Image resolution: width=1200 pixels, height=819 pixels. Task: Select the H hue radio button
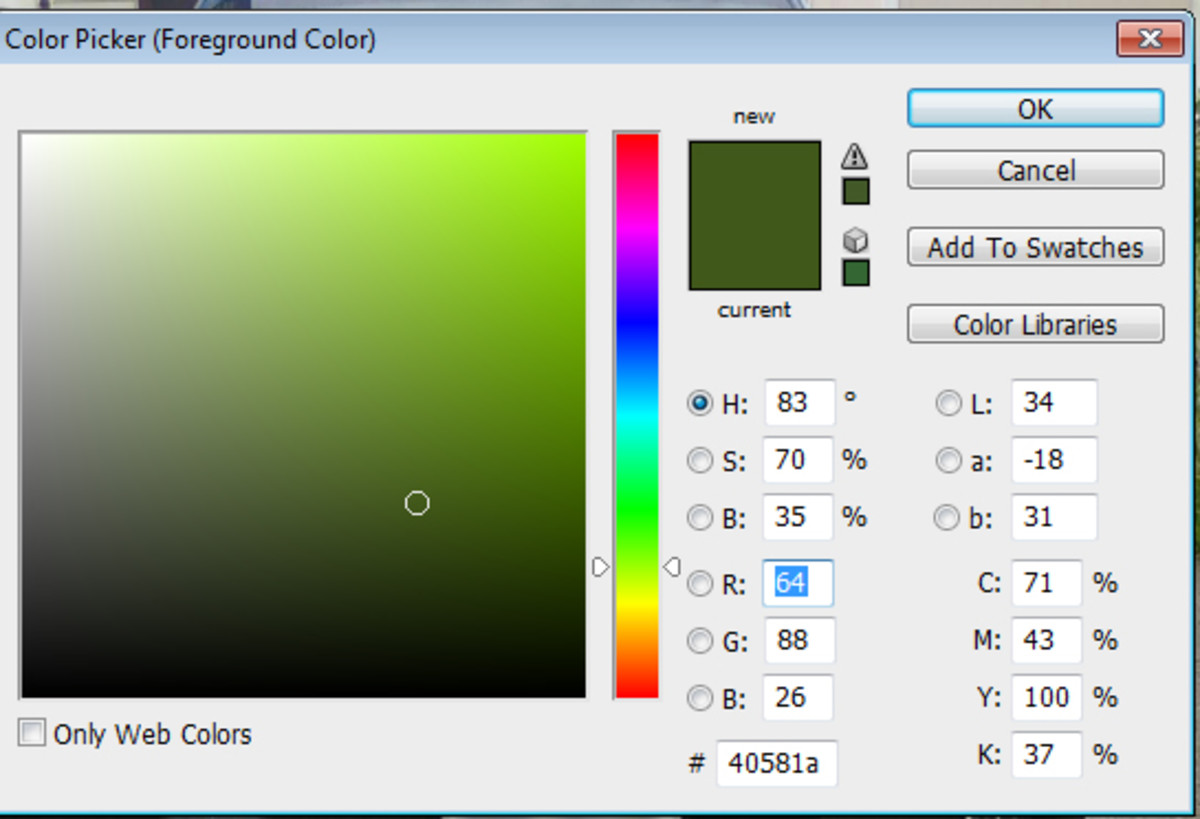coord(700,403)
